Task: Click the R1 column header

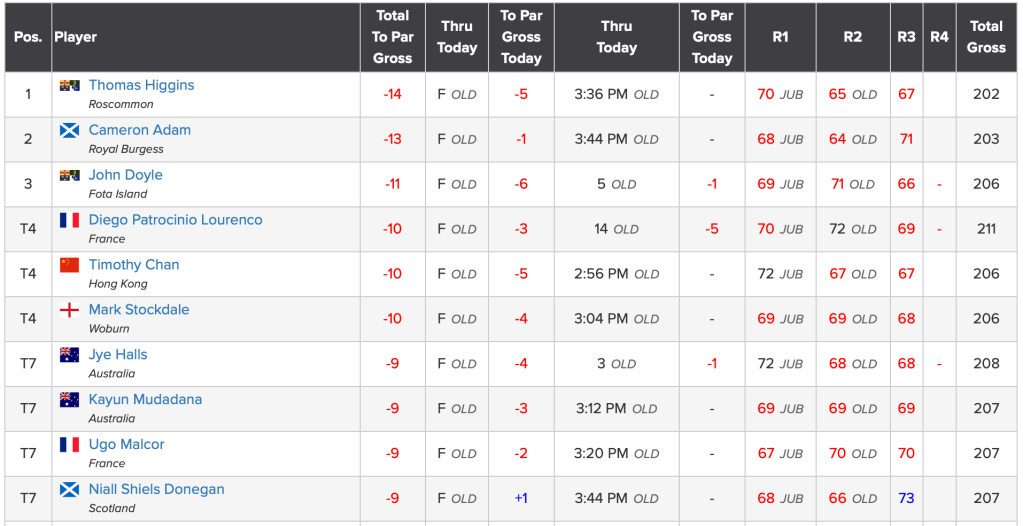Action: tap(780, 37)
